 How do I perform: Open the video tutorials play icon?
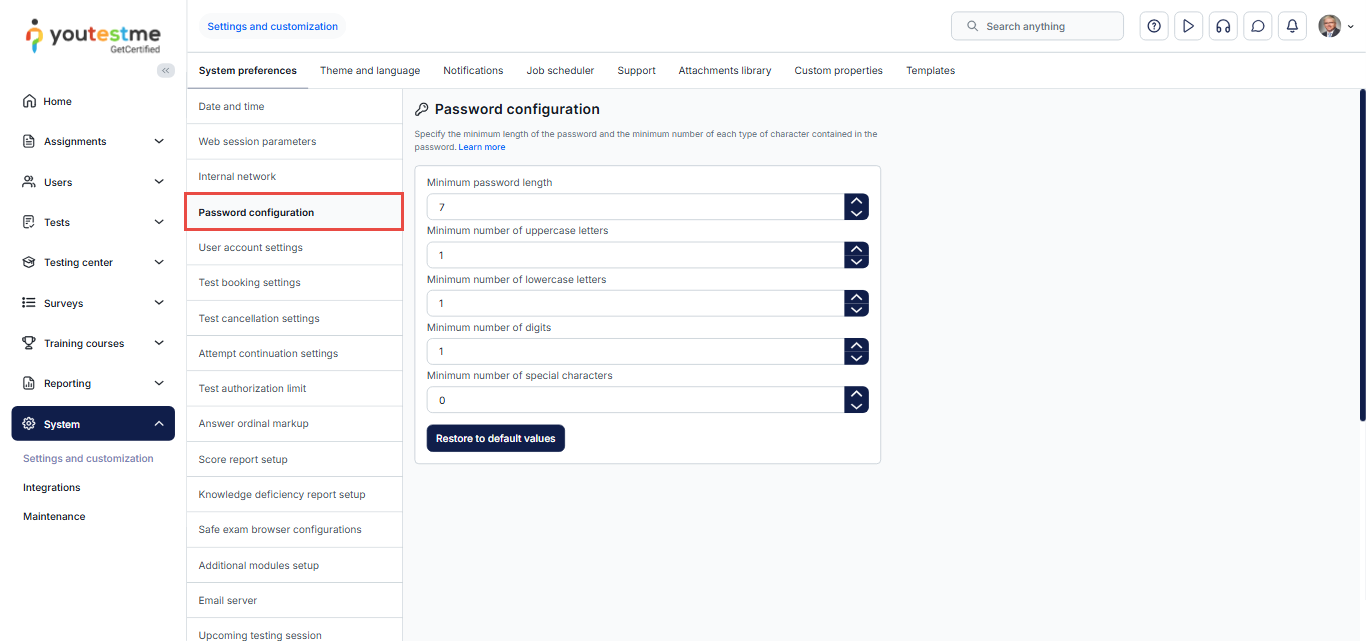1188,26
